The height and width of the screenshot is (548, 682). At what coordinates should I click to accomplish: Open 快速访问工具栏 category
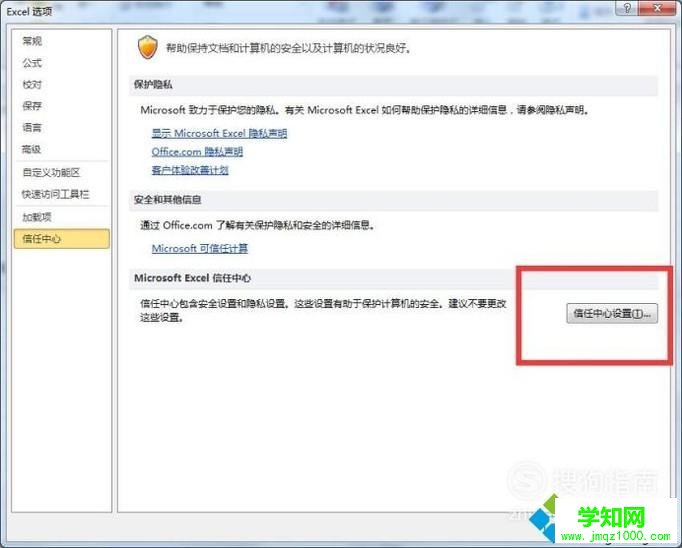tap(55, 194)
